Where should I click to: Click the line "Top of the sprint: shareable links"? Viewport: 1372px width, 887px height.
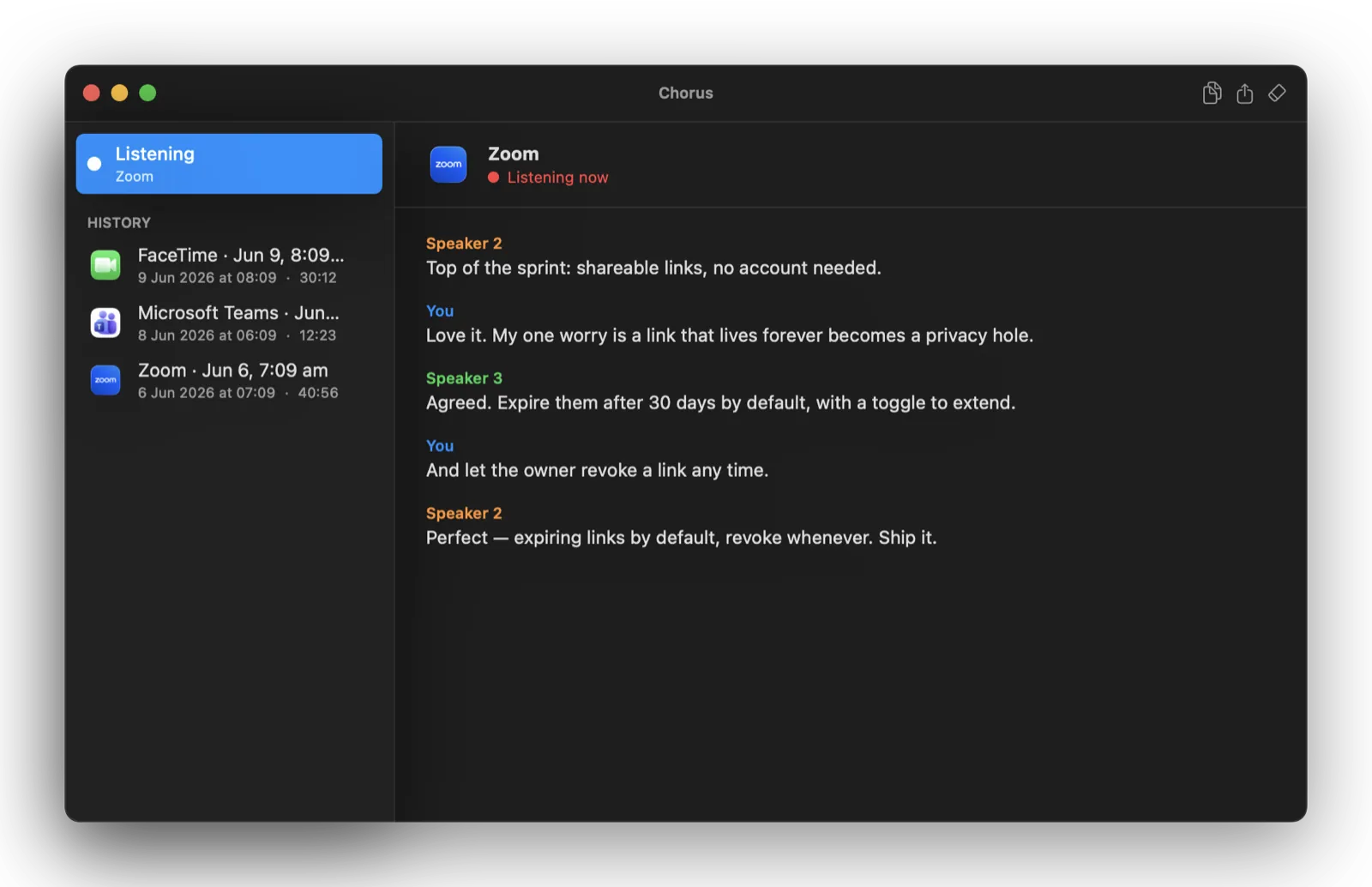pos(653,268)
